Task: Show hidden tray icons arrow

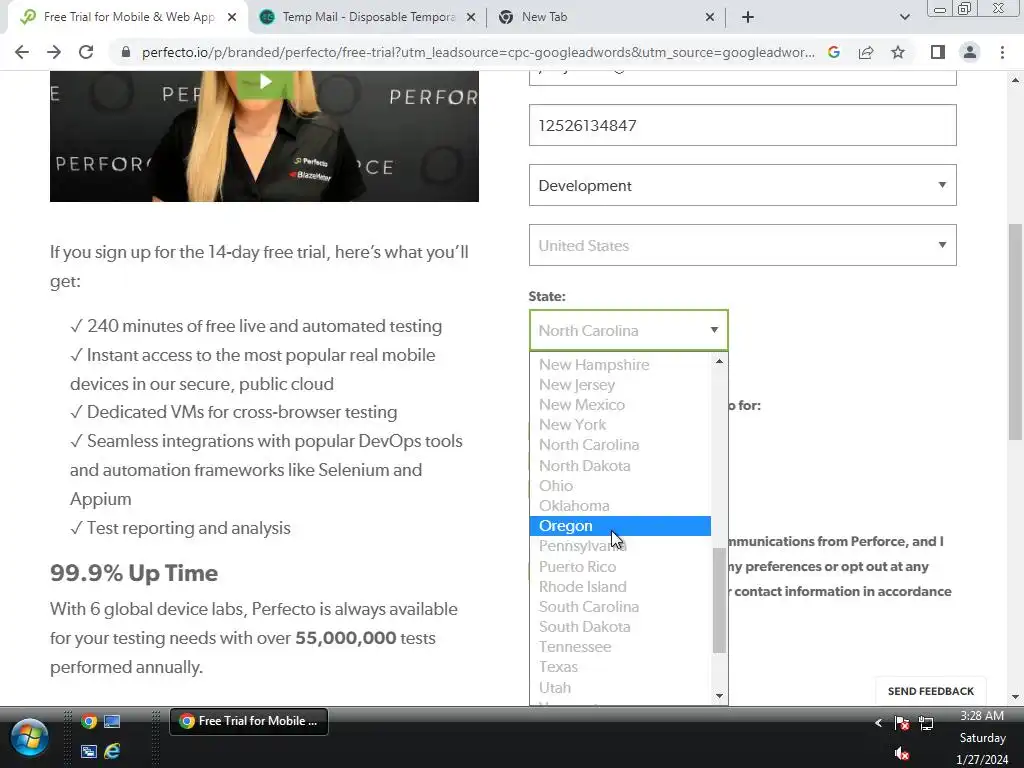Action: point(878,723)
